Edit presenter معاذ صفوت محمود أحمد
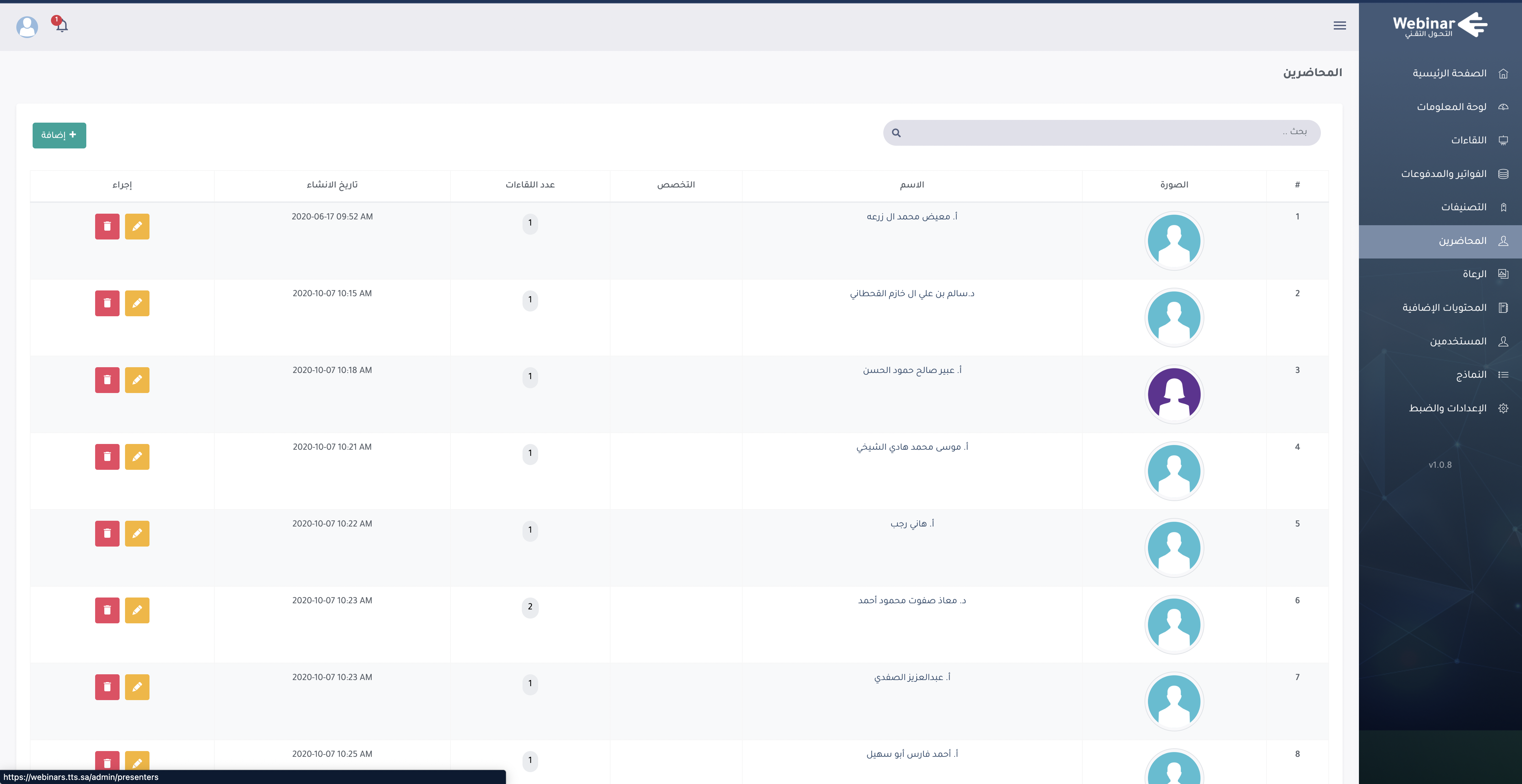The height and width of the screenshot is (784, 1522). point(137,610)
